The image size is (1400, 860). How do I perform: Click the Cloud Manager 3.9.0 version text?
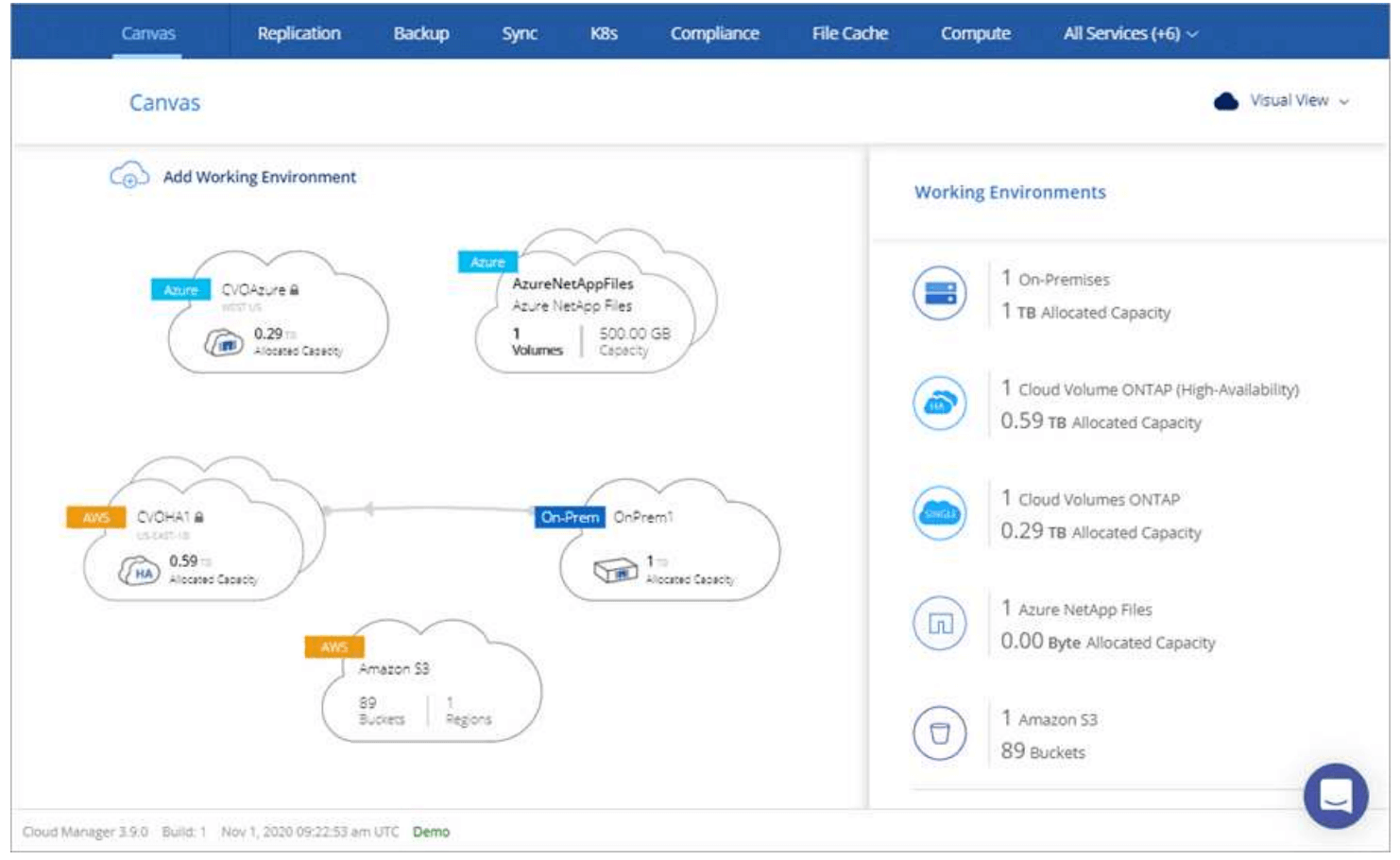pyautogui.click(x=85, y=832)
